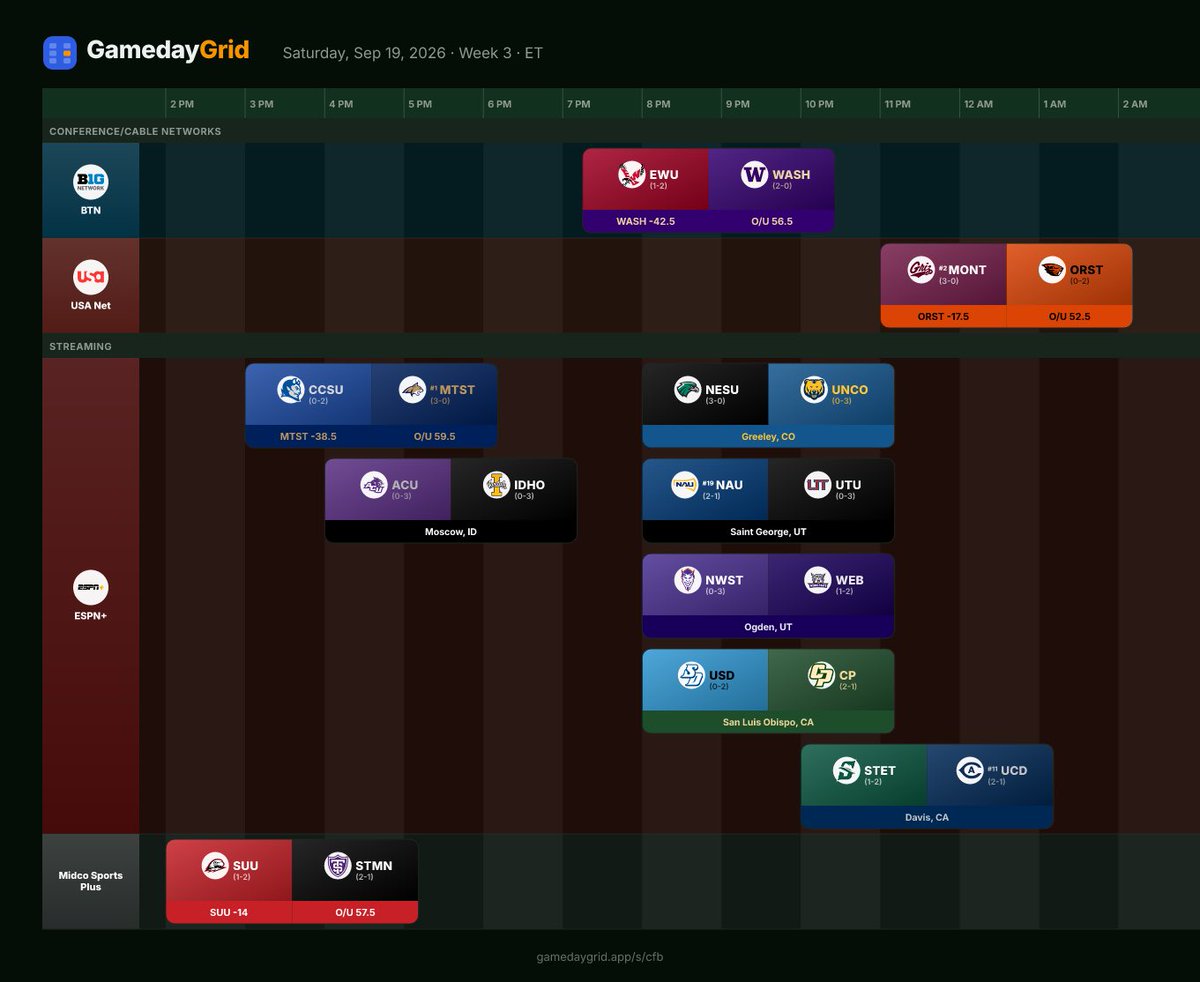This screenshot has width=1200, height=982.
Task: Click the STET Stetson team logo
Action: [x=846, y=771]
